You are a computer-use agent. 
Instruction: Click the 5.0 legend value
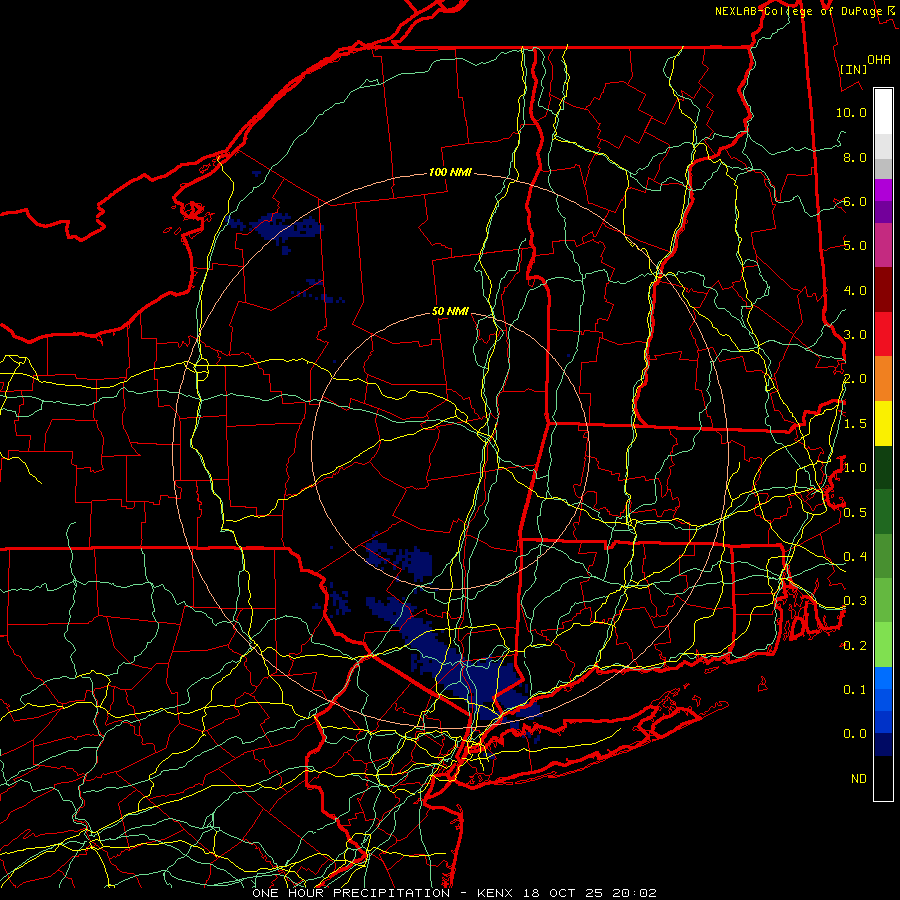pyautogui.click(x=855, y=246)
